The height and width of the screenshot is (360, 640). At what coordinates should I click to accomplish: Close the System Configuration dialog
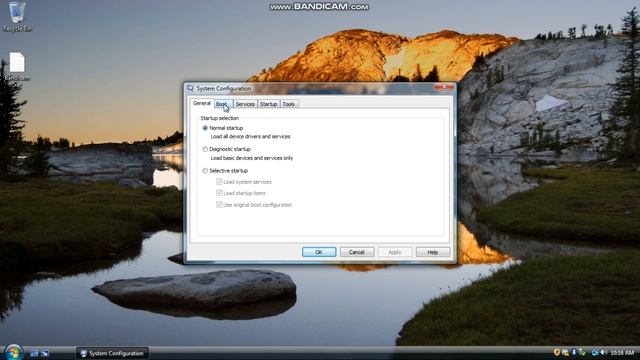point(444,86)
